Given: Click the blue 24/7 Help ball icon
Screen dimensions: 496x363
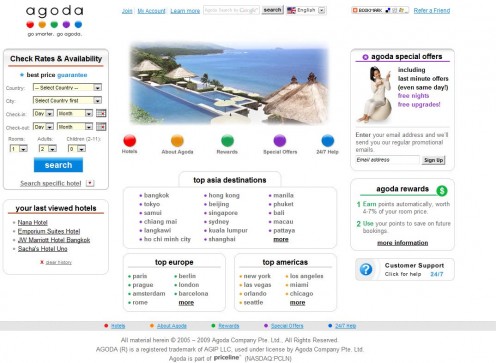Looking at the screenshot, I should tap(328, 141).
